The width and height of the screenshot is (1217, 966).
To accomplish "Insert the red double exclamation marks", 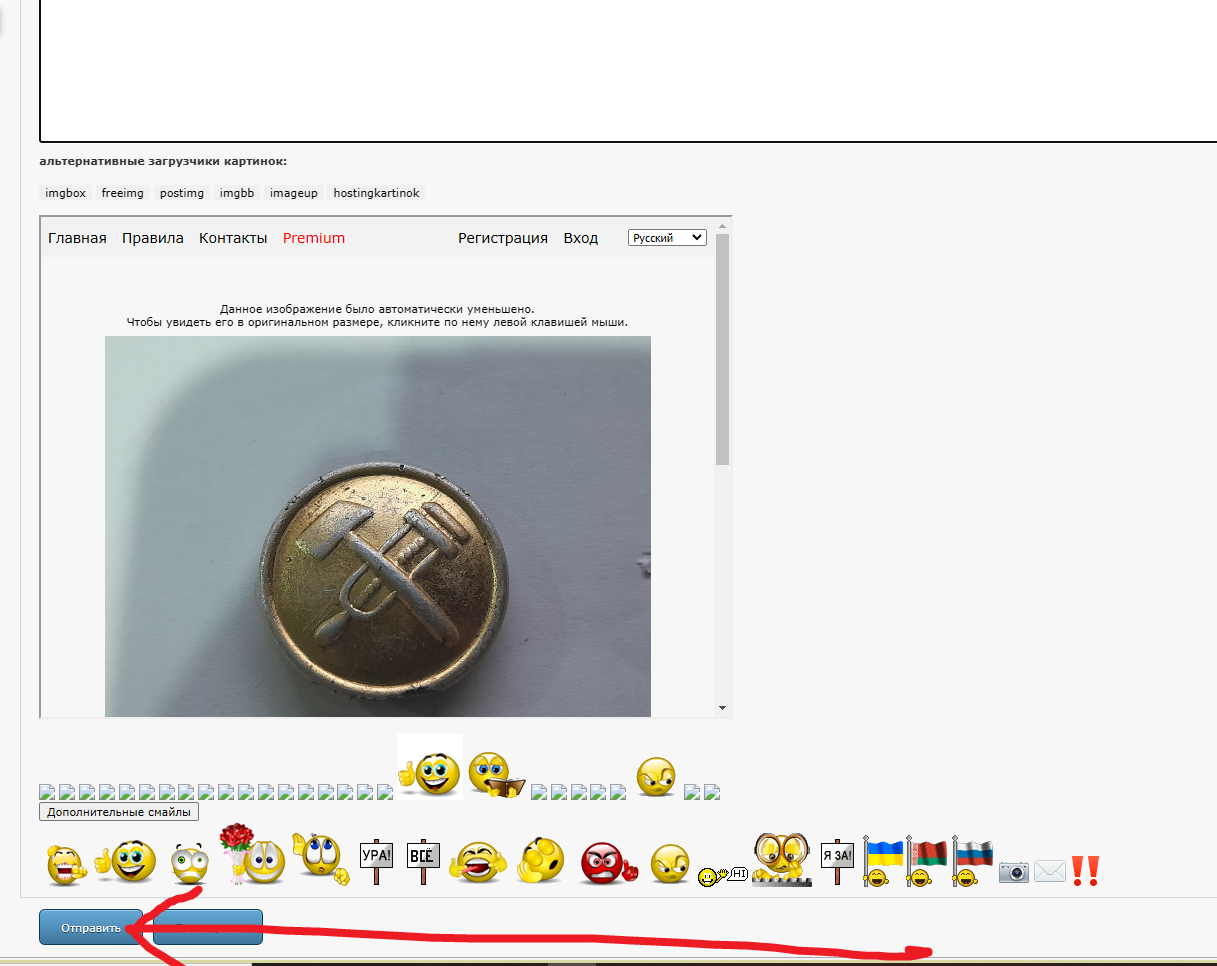I will click(x=1085, y=871).
